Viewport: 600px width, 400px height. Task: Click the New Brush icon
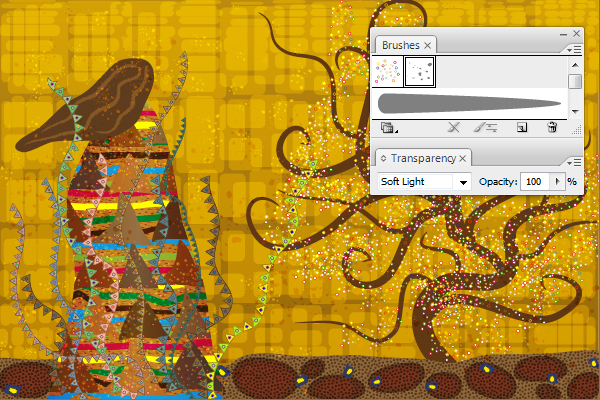coord(522,127)
